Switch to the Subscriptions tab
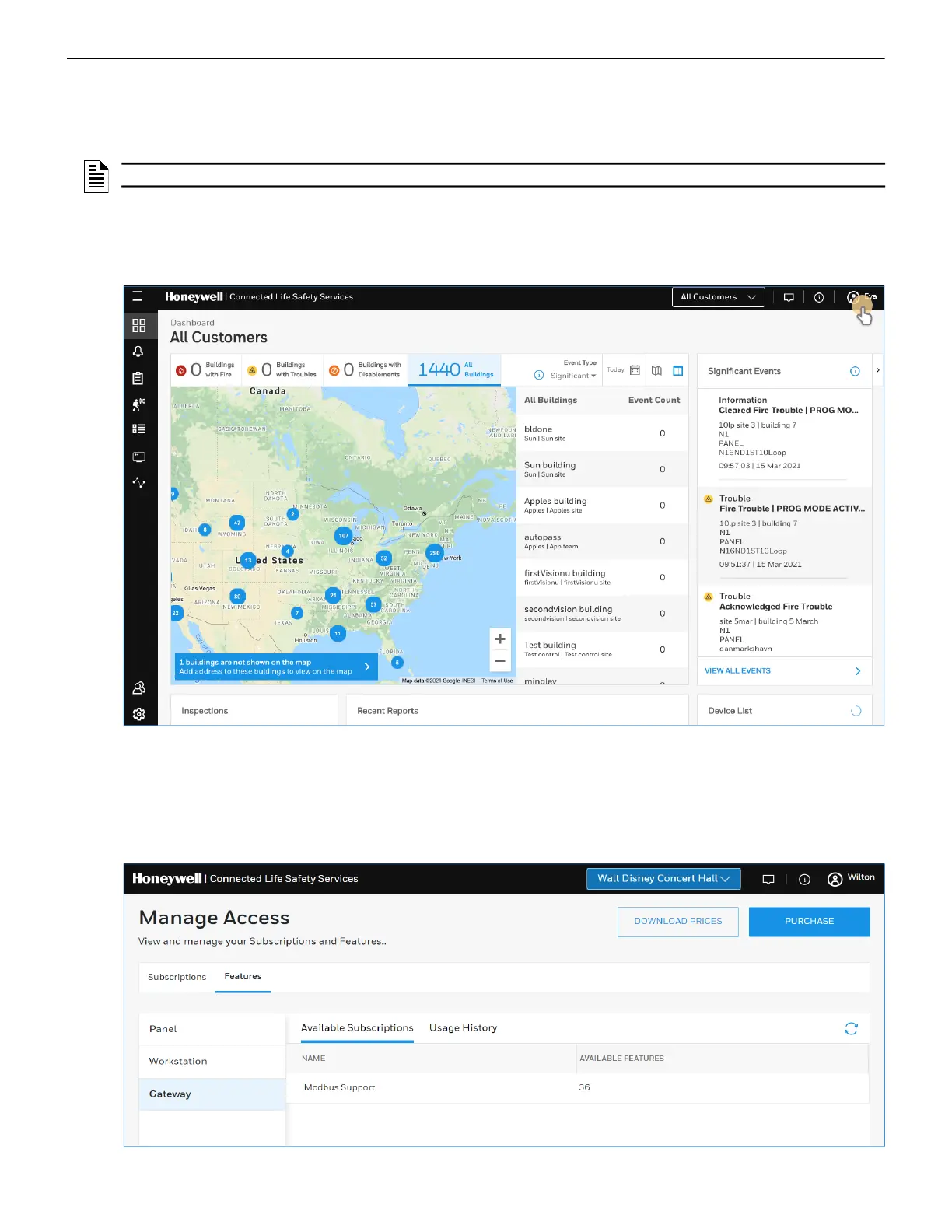The image size is (952, 1232). point(177,977)
